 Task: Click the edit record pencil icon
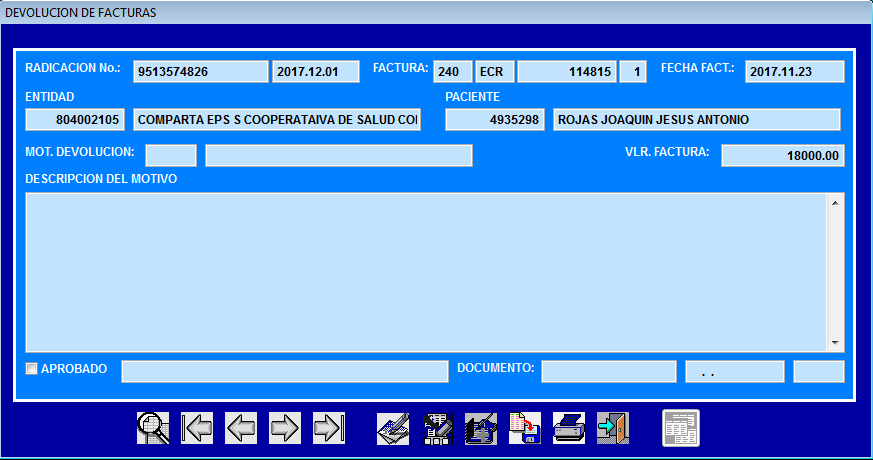[393, 428]
